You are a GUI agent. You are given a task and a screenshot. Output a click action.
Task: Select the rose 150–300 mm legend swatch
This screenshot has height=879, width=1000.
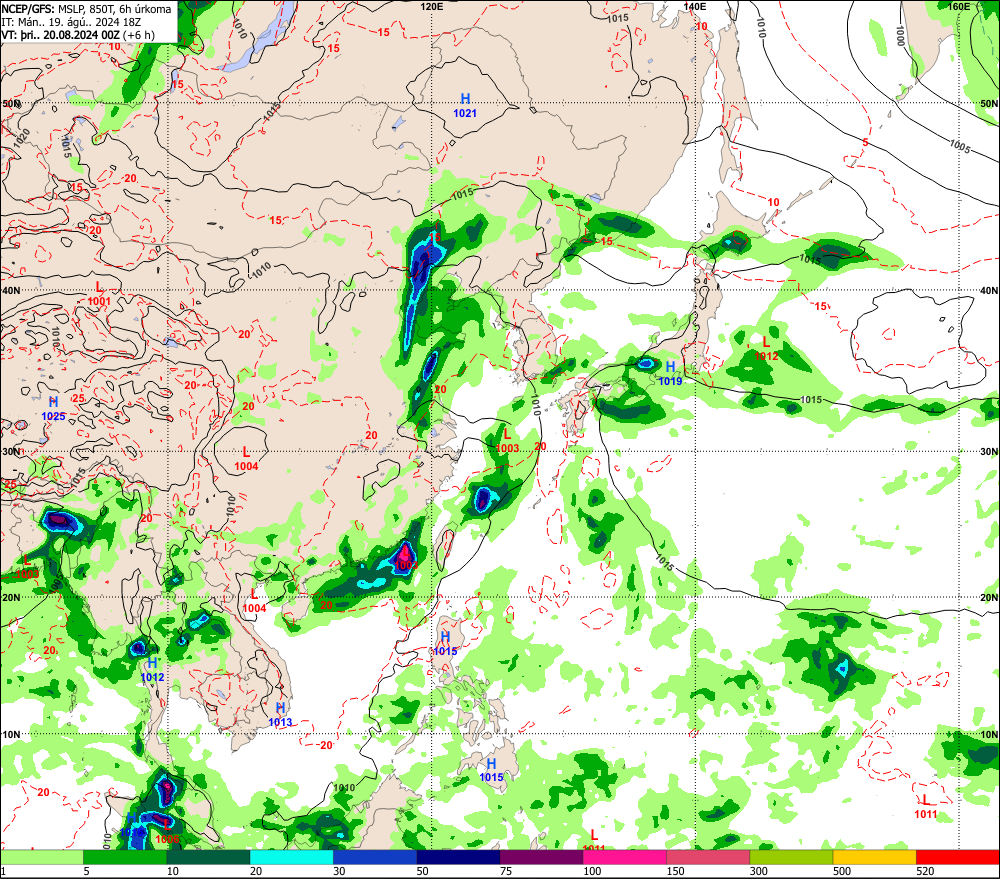click(708, 857)
